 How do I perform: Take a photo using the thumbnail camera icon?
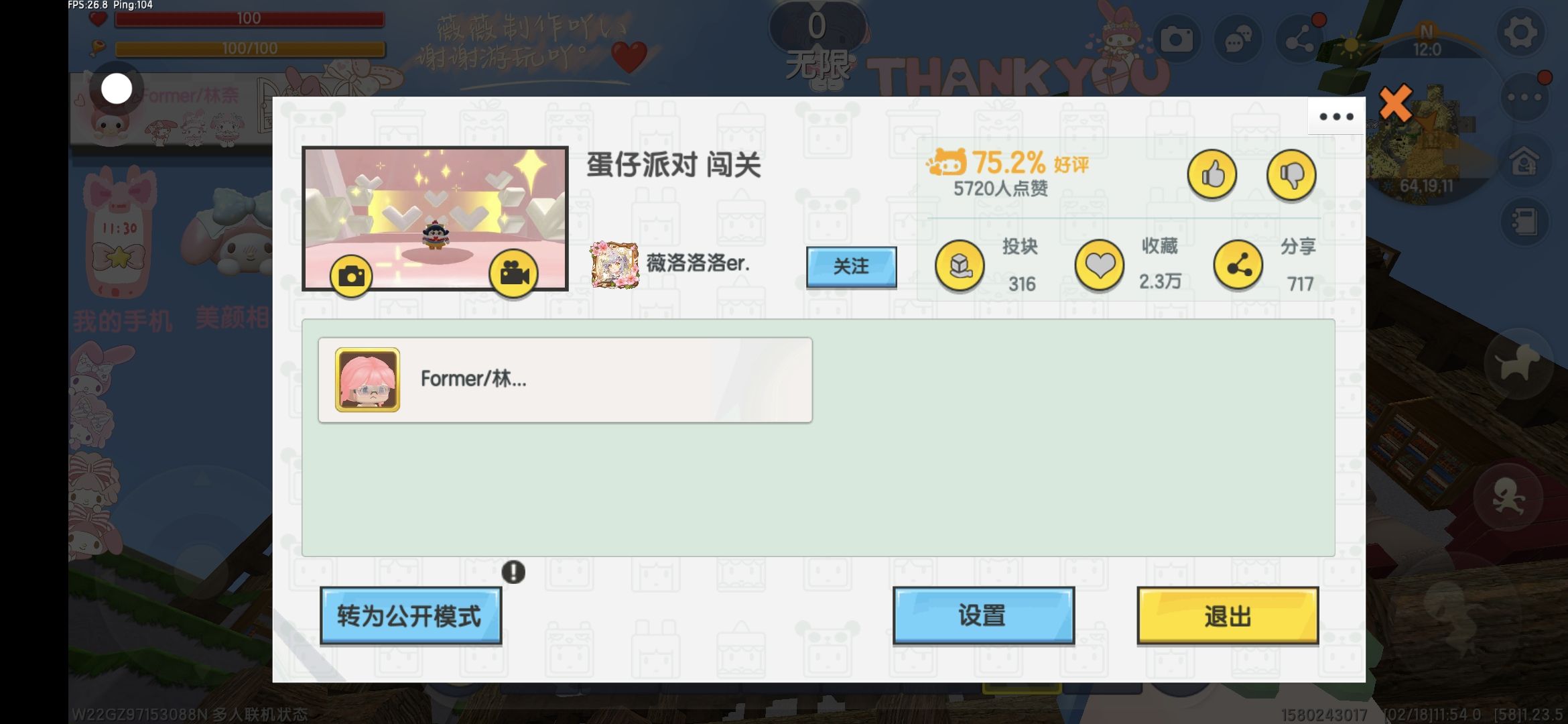coord(351,276)
